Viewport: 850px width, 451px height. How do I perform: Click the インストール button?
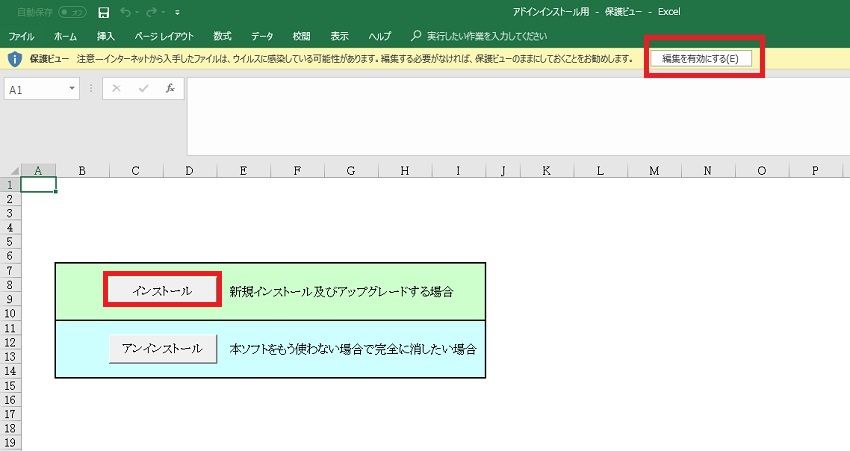pos(163,289)
